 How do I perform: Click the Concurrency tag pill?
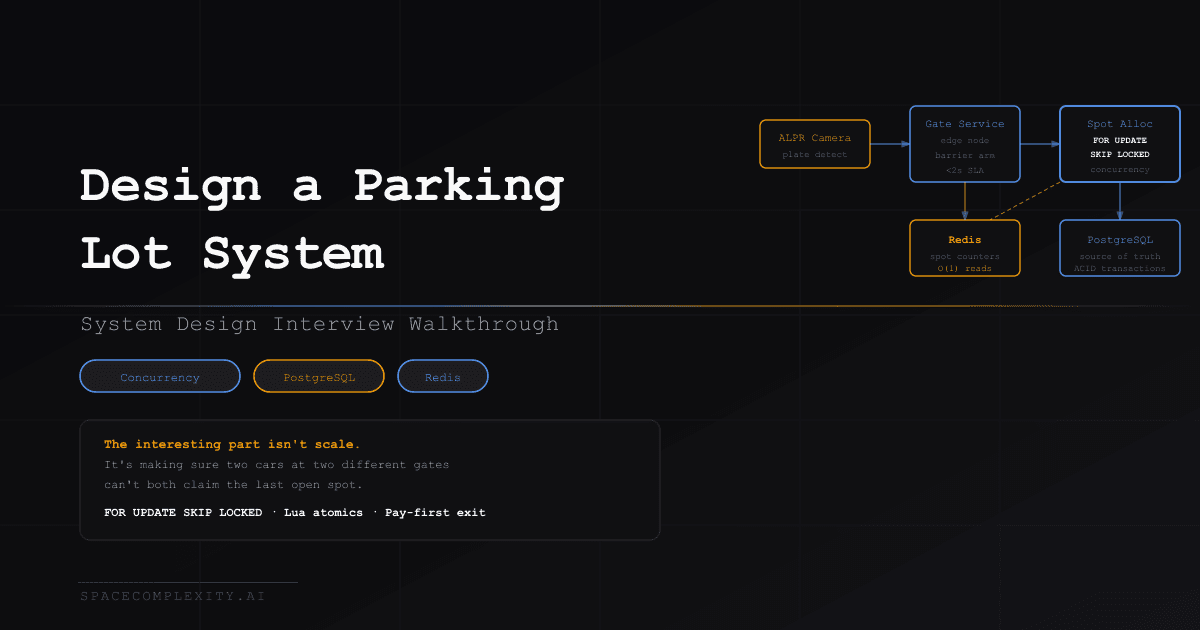click(x=160, y=377)
